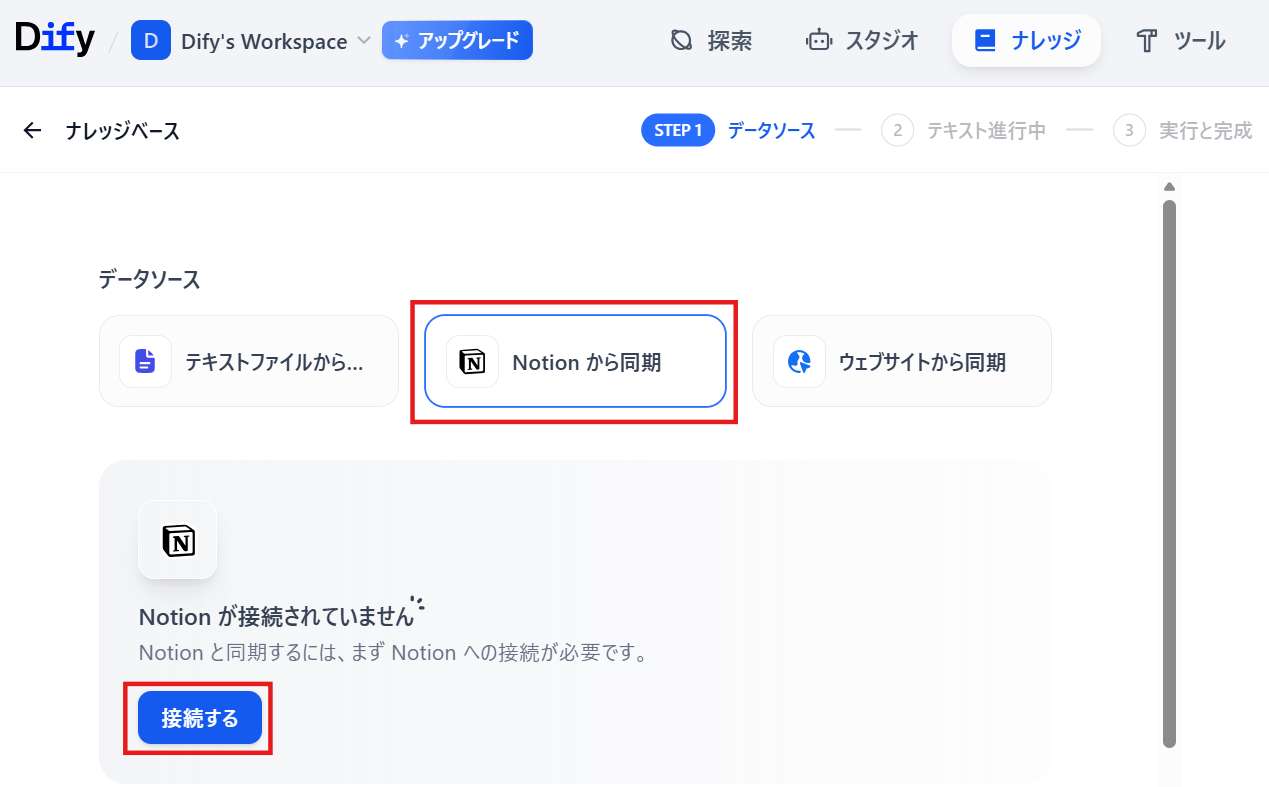Select step 3 実行と完成

coord(1183,130)
